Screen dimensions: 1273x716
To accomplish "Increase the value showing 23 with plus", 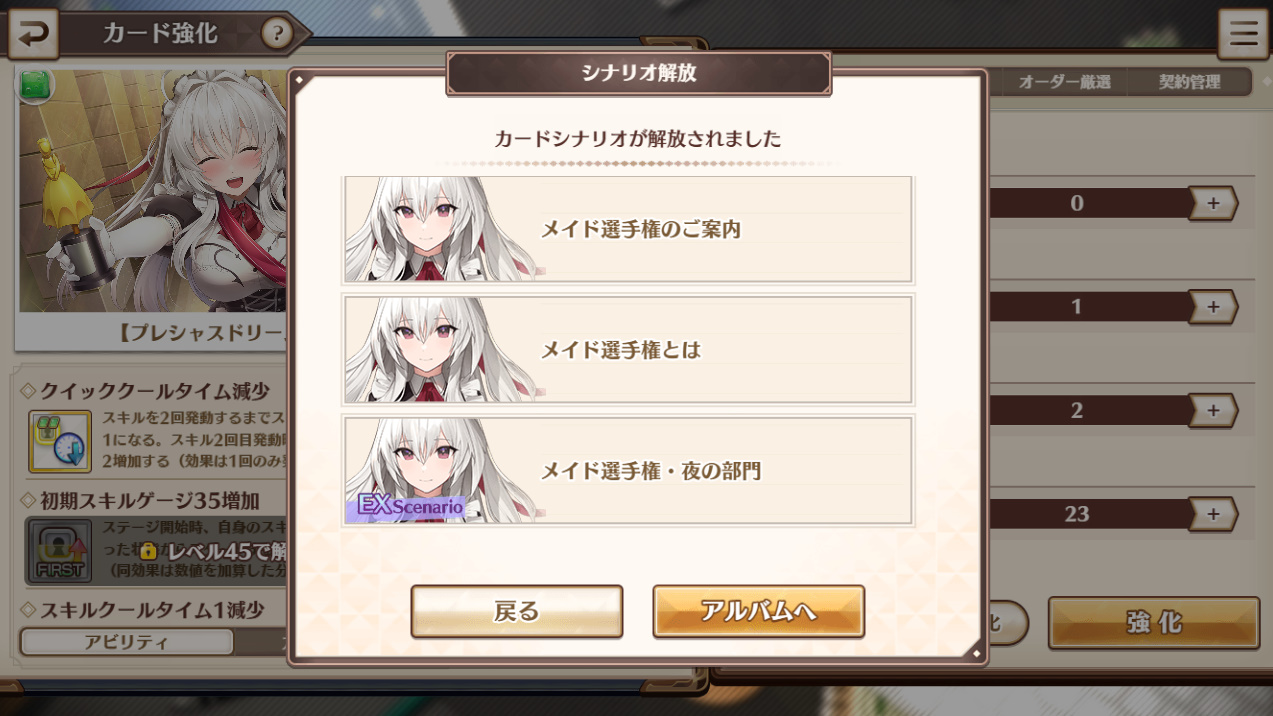I will coord(1213,514).
